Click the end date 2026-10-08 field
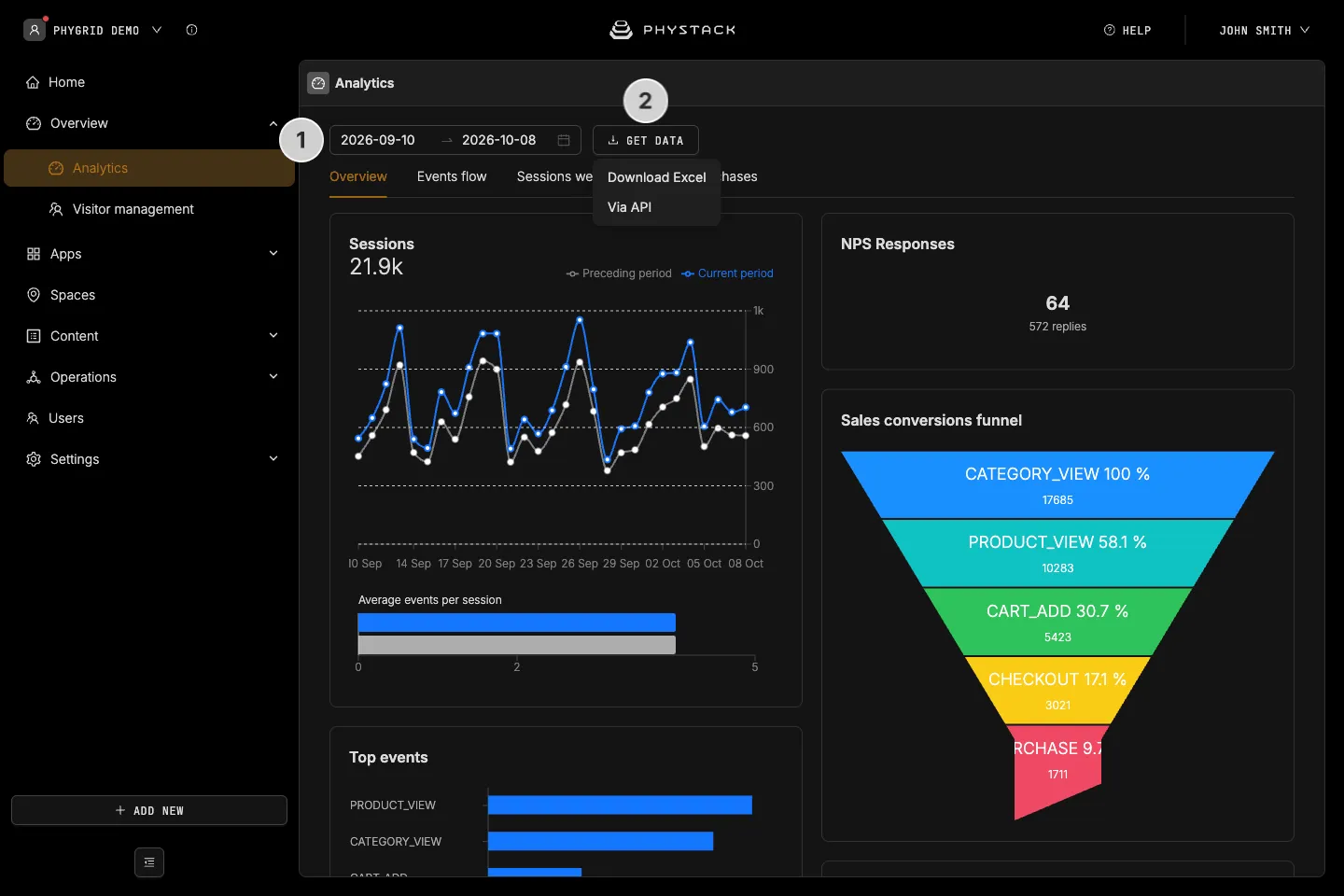This screenshot has height=896, width=1344. click(x=499, y=140)
